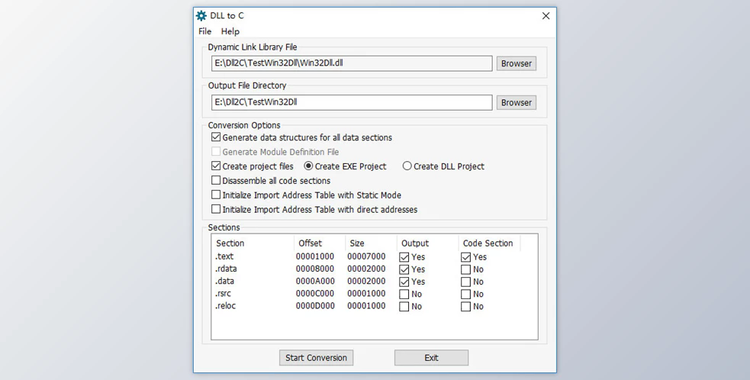The width and height of the screenshot is (750, 380).
Task: Click the Offset column header
Action: [x=320, y=243]
